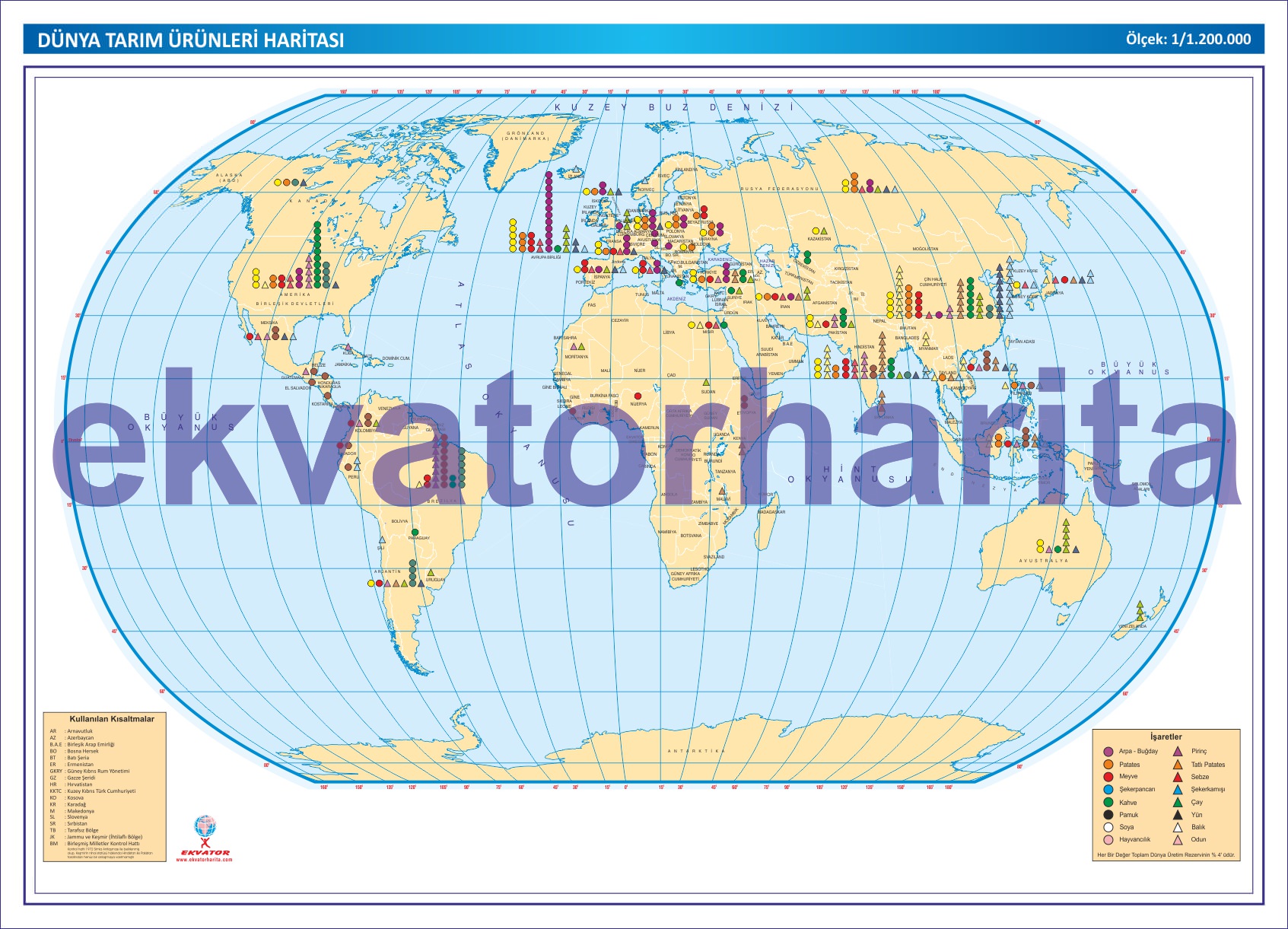This screenshot has height=929, width=1288.
Task: Click the 'MEKSİKA' country label
Action: coord(269,323)
